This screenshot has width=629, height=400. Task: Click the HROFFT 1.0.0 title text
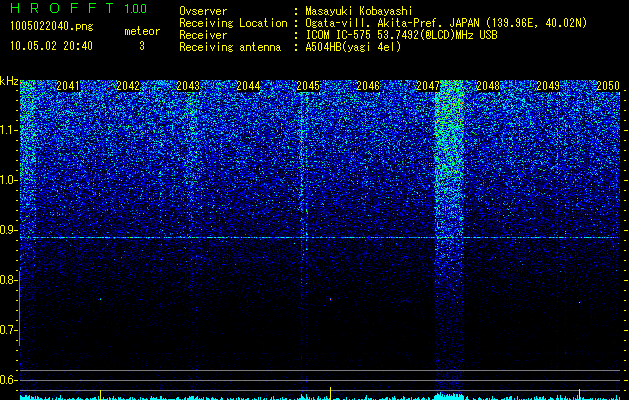pos(78,8)
